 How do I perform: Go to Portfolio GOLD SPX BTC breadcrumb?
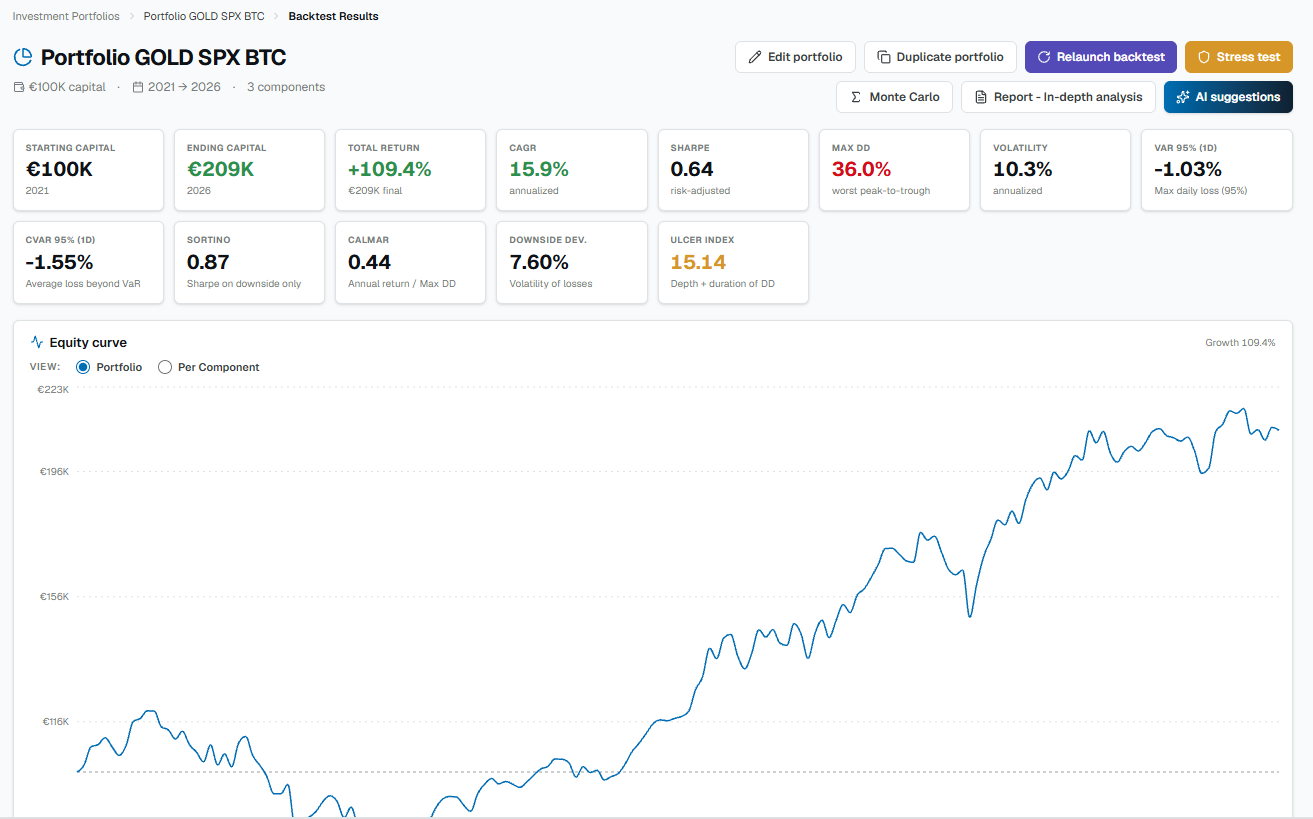[204, 16]
